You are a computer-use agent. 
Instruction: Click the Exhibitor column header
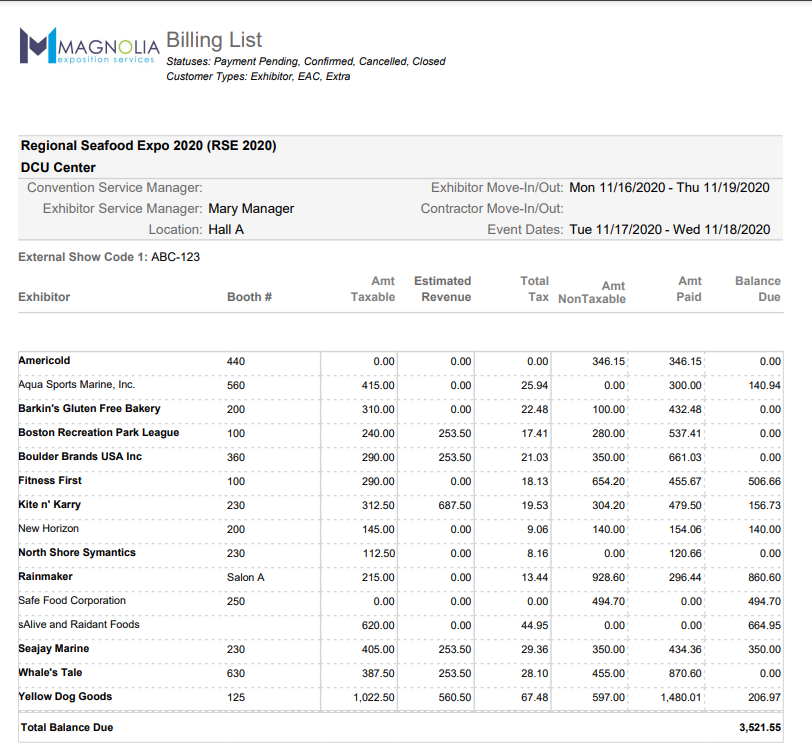[x=45, y=297]
